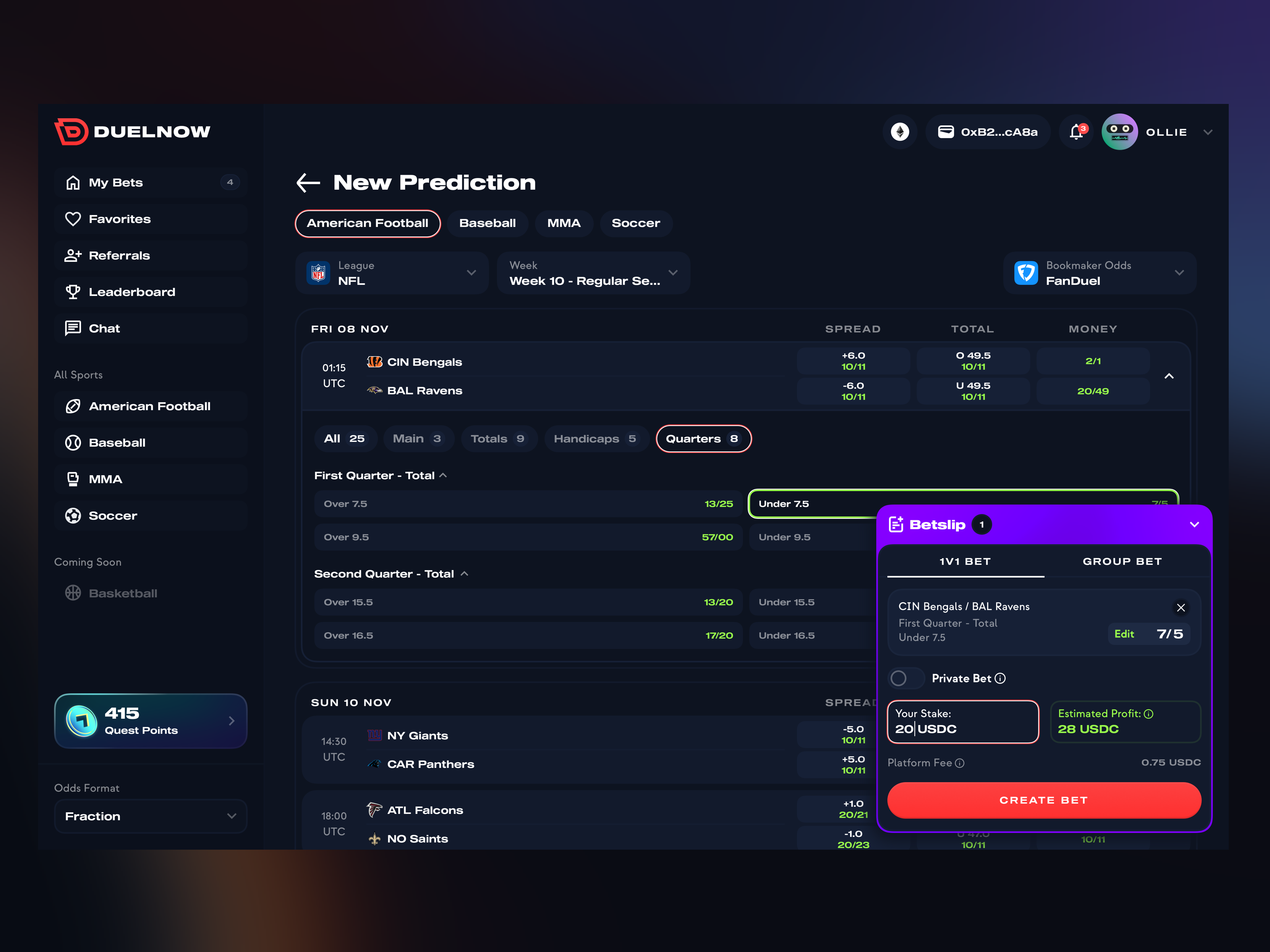This screenshot has height=952, width=1270.
Task: Enable the Private Bet toggle
Action: 905,678
